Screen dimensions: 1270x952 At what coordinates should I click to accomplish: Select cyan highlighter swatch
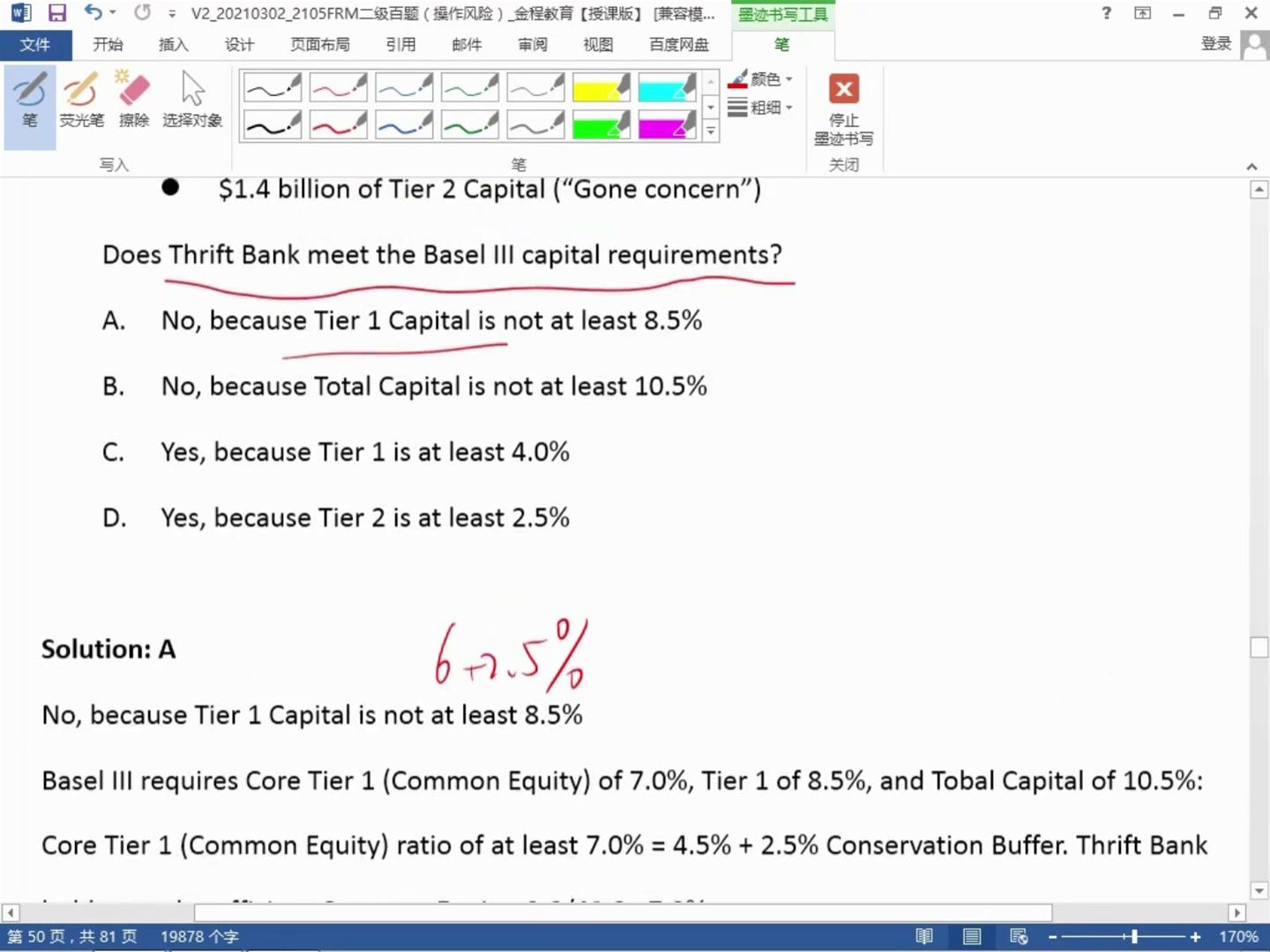point(667,88)
